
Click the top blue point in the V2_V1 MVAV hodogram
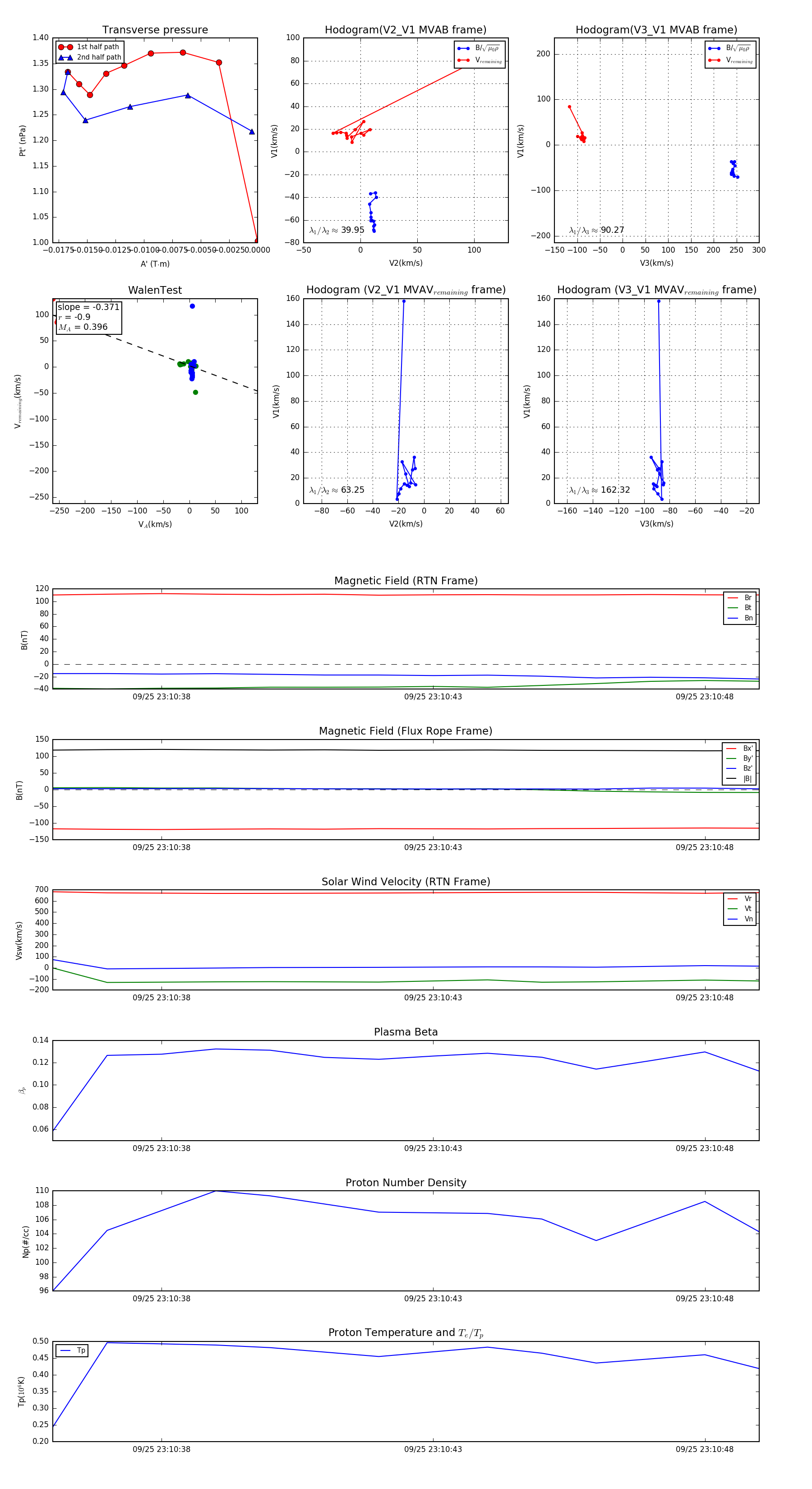coord(403,301)
